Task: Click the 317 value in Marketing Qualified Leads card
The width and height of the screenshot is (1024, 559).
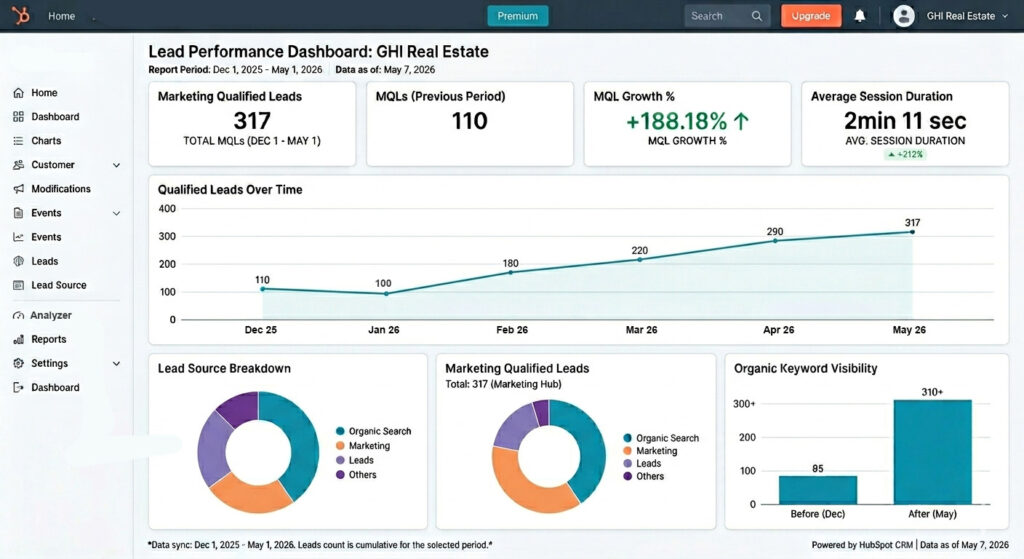Action: tap(252, 121)
